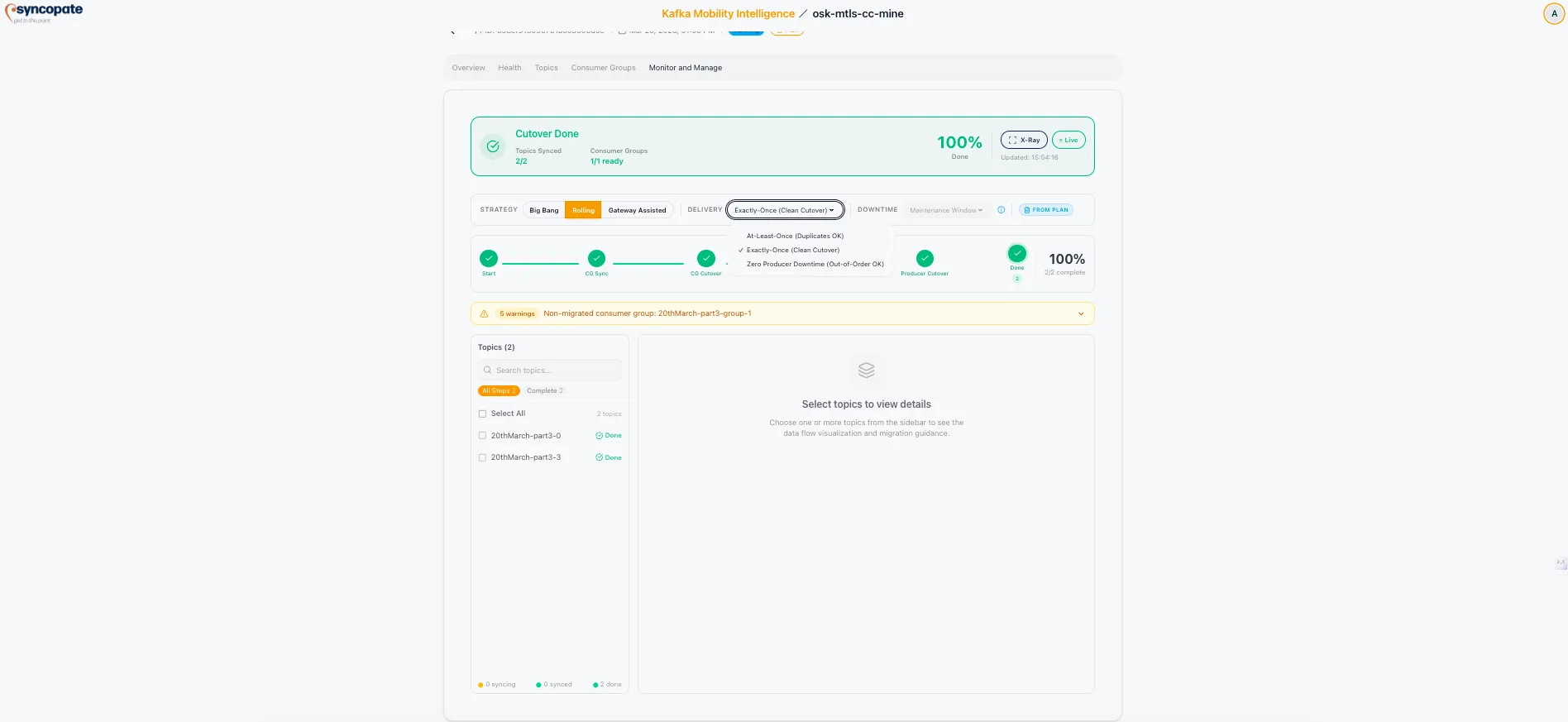This screenshot has width=1568, height=722.
Task: Click the Producer Cutover step checkmark
Action: tap(925, 258)
